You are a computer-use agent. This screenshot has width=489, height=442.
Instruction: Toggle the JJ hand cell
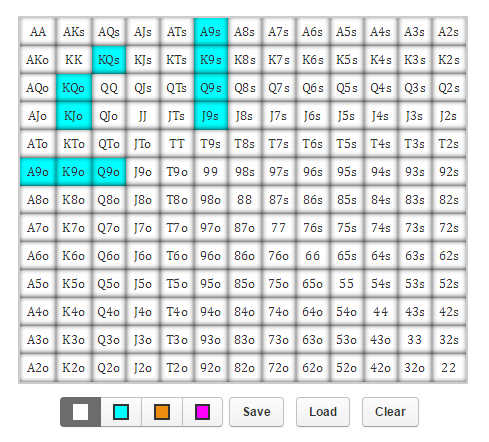pyautogui.click(x=143, y=116)
